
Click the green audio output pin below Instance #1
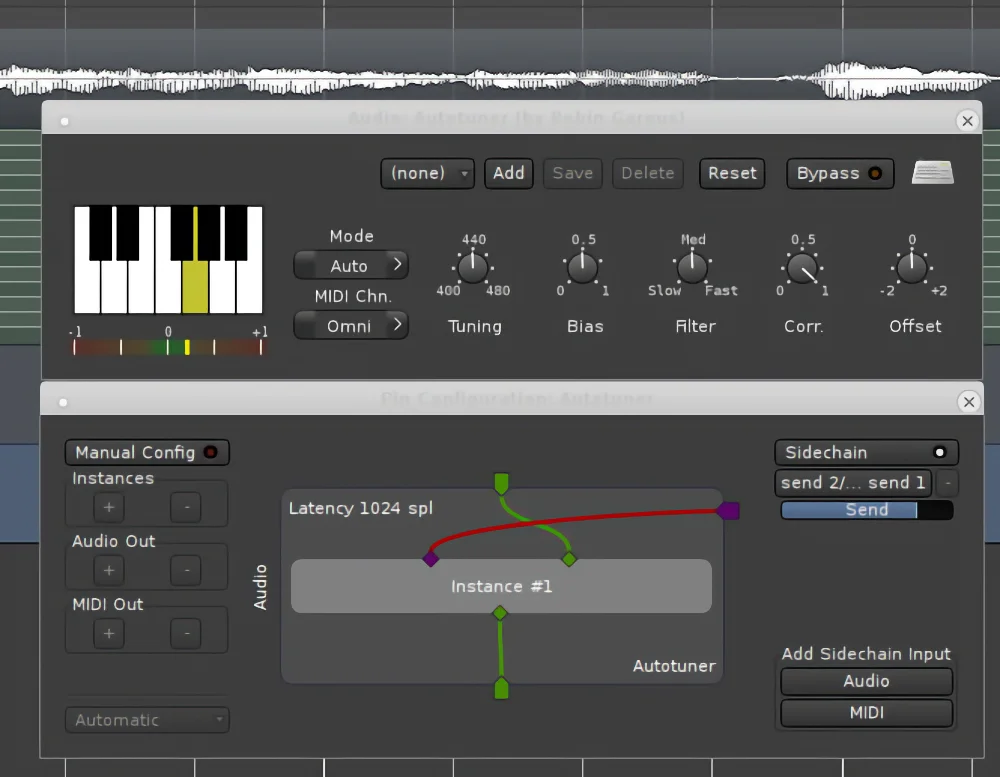[x=501, y=688]
